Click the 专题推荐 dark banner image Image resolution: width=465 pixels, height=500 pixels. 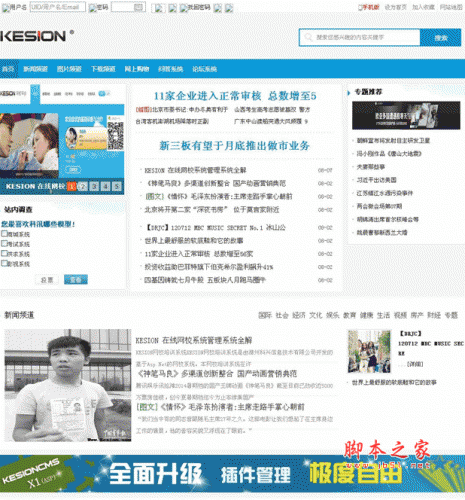pos(406,115)
